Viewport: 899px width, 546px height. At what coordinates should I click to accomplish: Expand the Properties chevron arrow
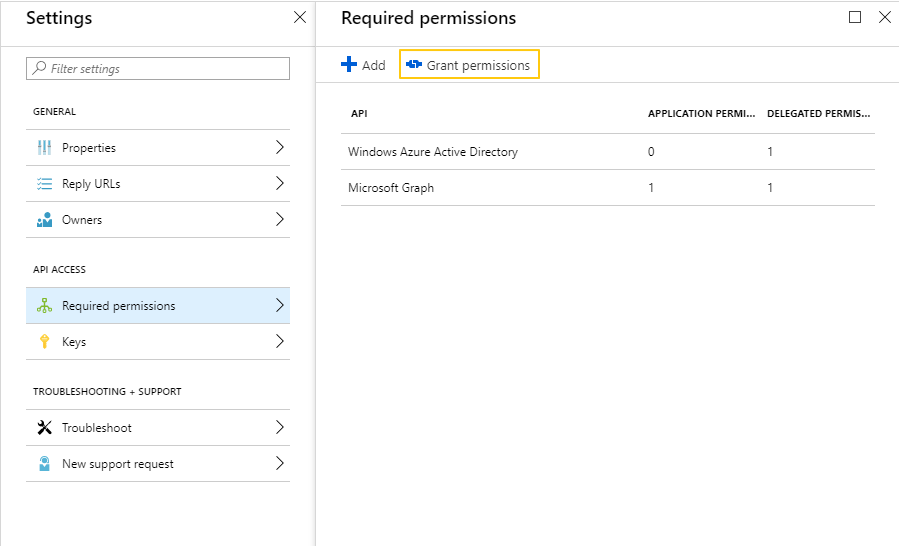coord(279,147)
